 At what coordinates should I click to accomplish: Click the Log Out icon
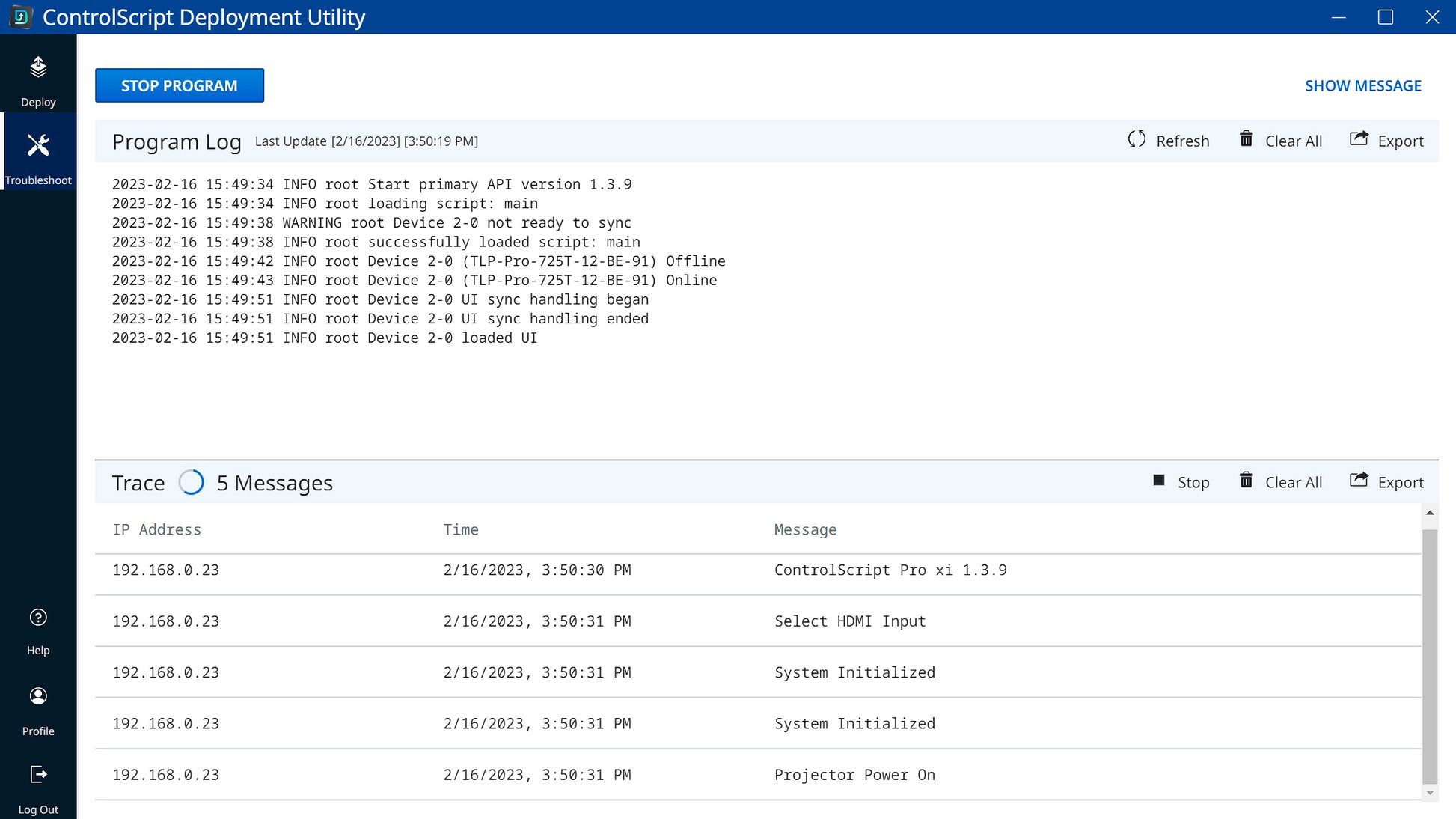click(38, 774)
